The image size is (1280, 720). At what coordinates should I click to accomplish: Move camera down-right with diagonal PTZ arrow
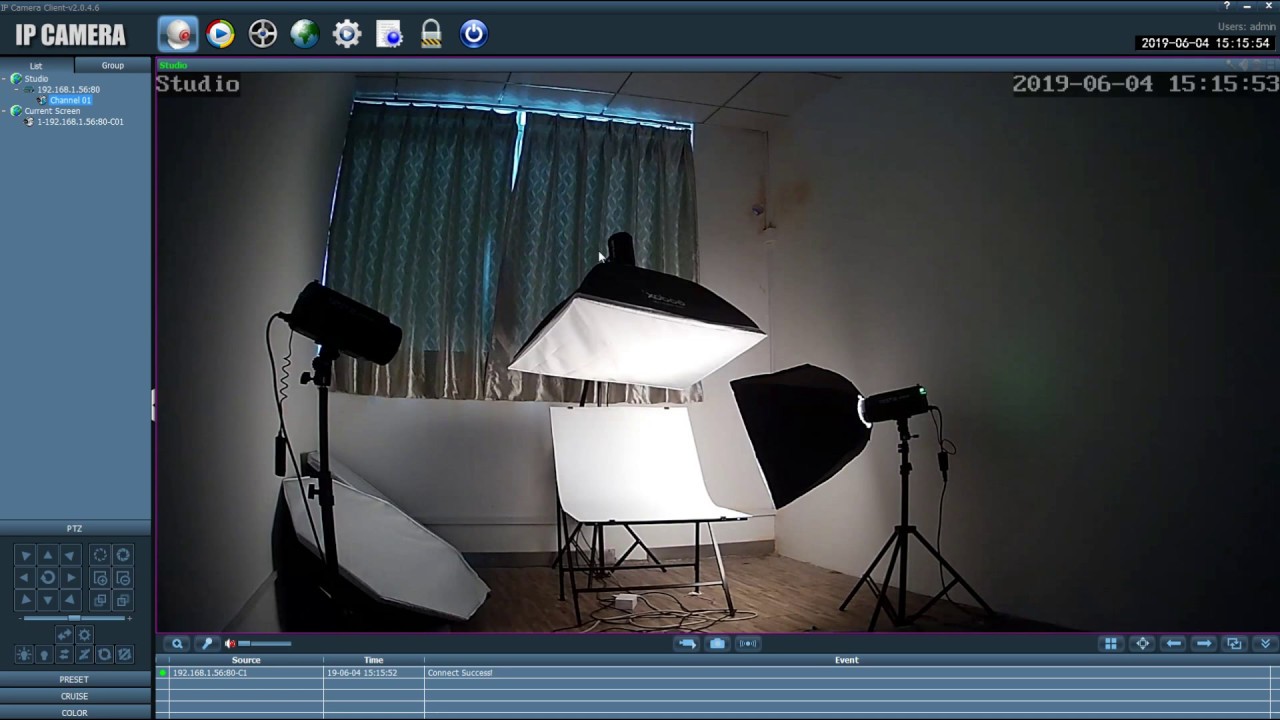click(x=70, y=600)
